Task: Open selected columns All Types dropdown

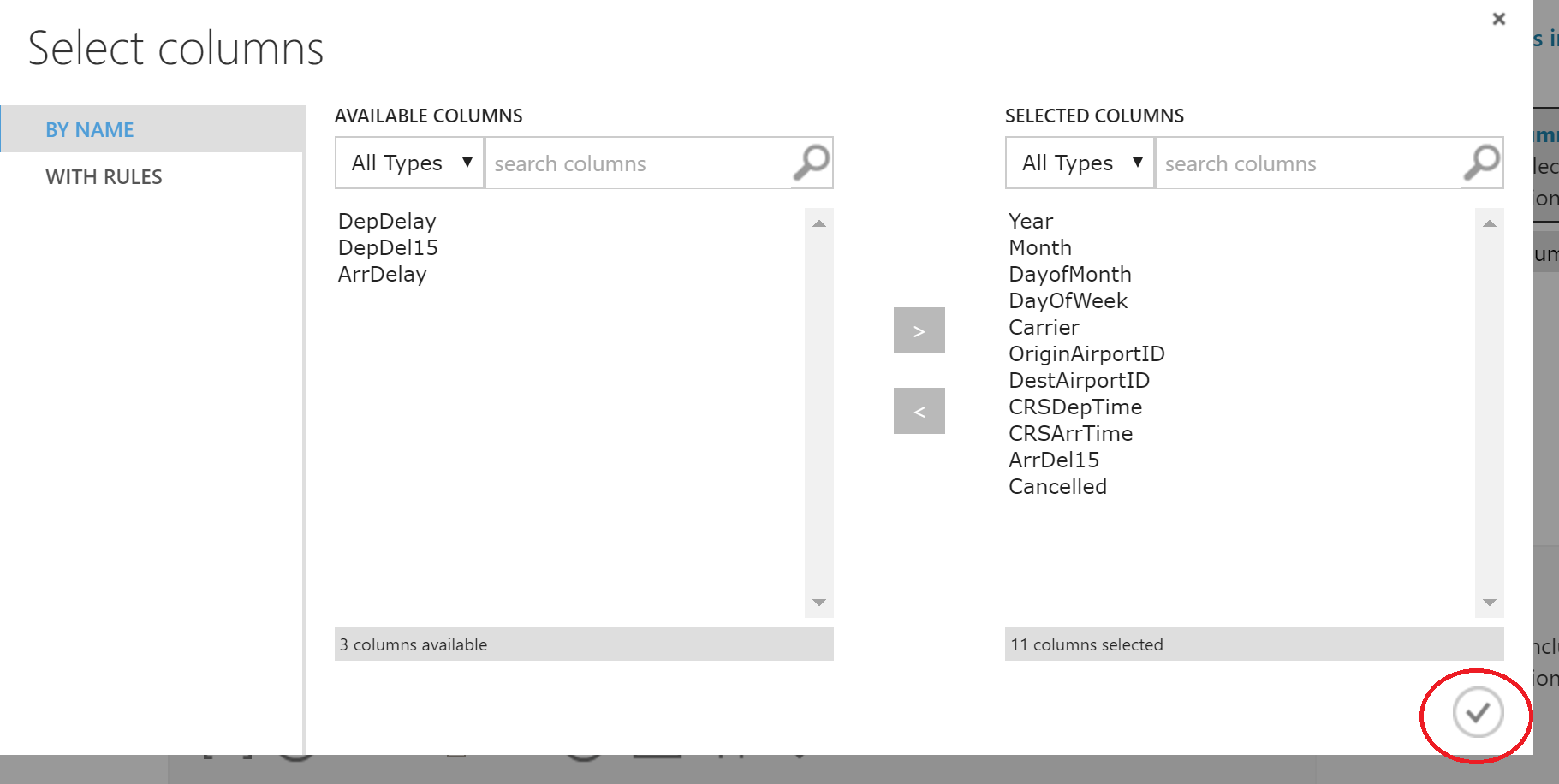Action: [1081, 163]
